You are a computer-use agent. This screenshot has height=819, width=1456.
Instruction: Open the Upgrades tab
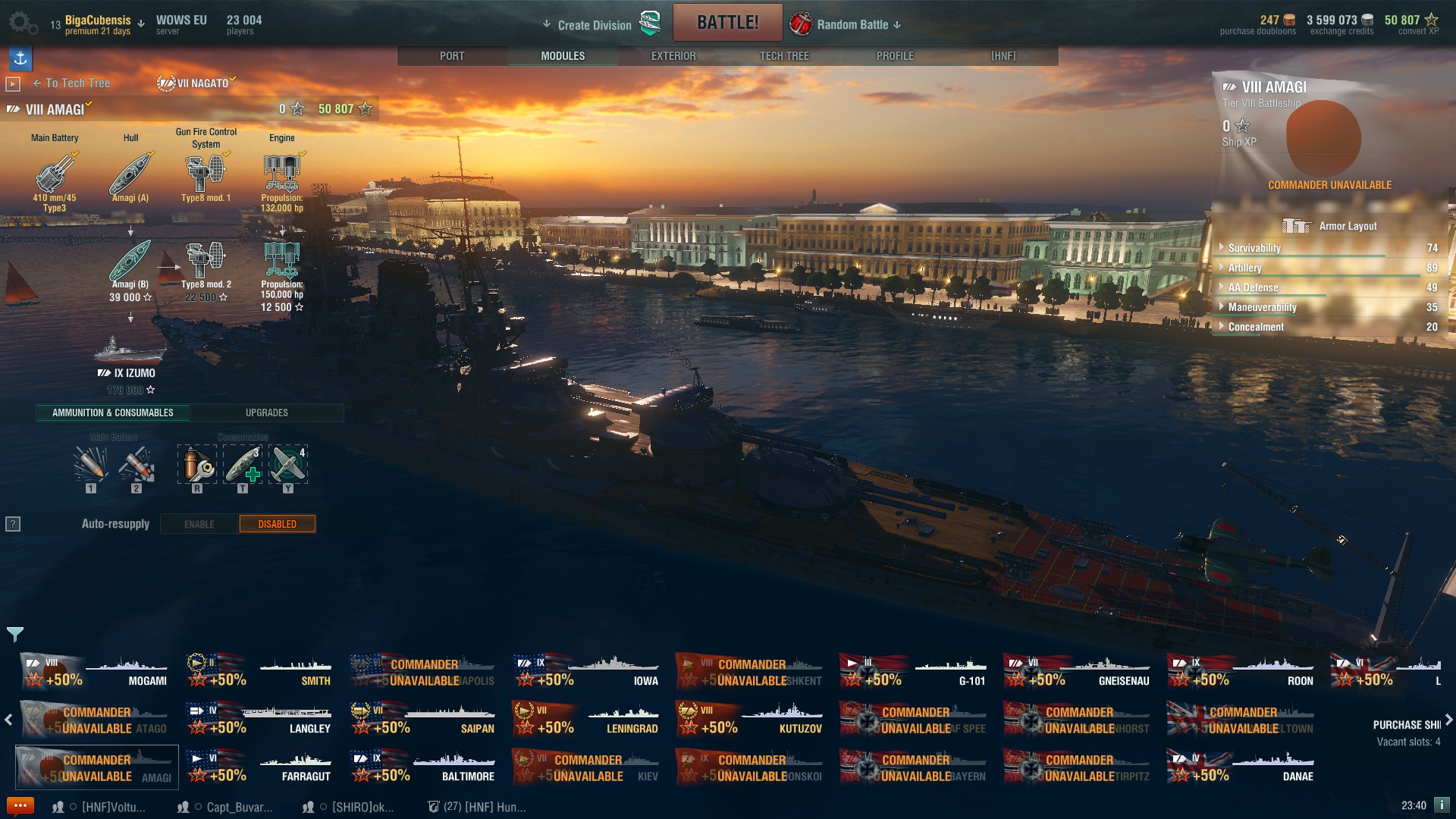(267, 413)
